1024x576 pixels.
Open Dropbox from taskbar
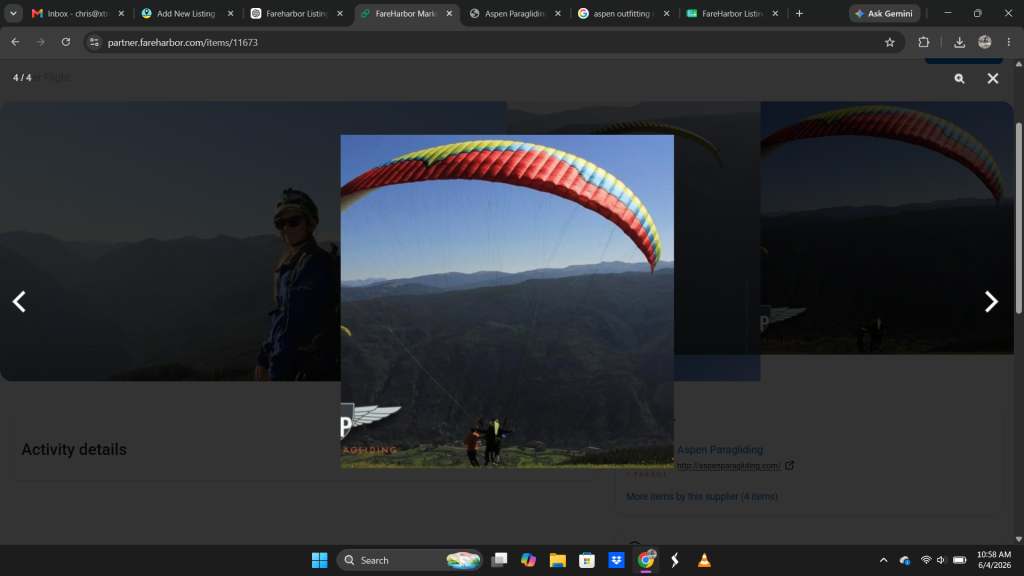[x=616, y=560]
